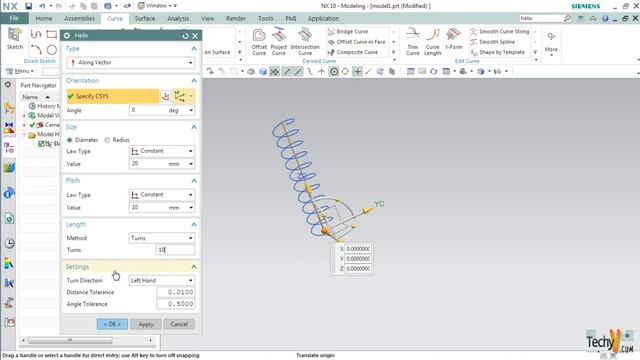
Task: Click the OK button
Action: [112, 324]
